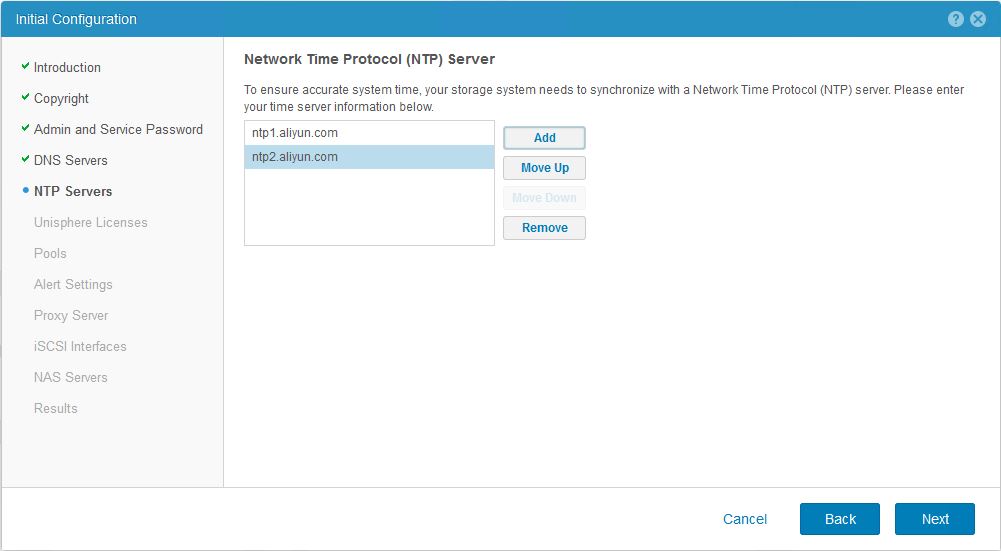Add a new NTP server
The width and height of the screenshot is (1001, 551).
click(544, 138)
